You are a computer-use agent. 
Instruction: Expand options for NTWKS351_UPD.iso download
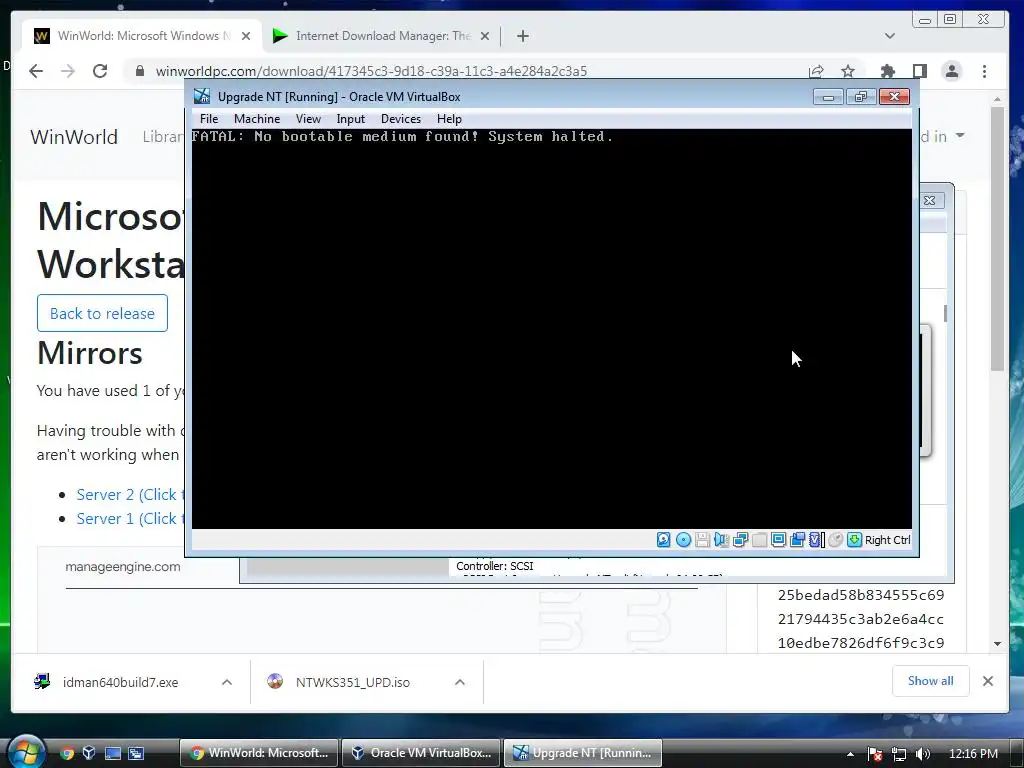[460, 682]
